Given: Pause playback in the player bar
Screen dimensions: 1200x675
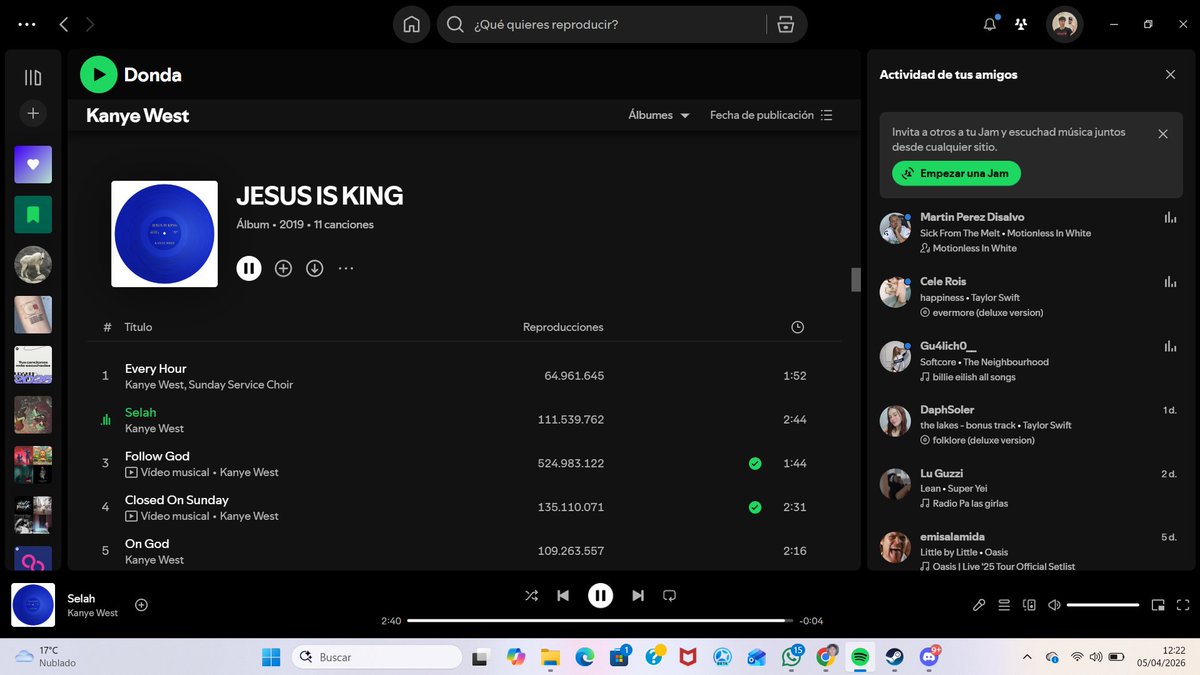Looking at the screenshot, I should [600, 596].
